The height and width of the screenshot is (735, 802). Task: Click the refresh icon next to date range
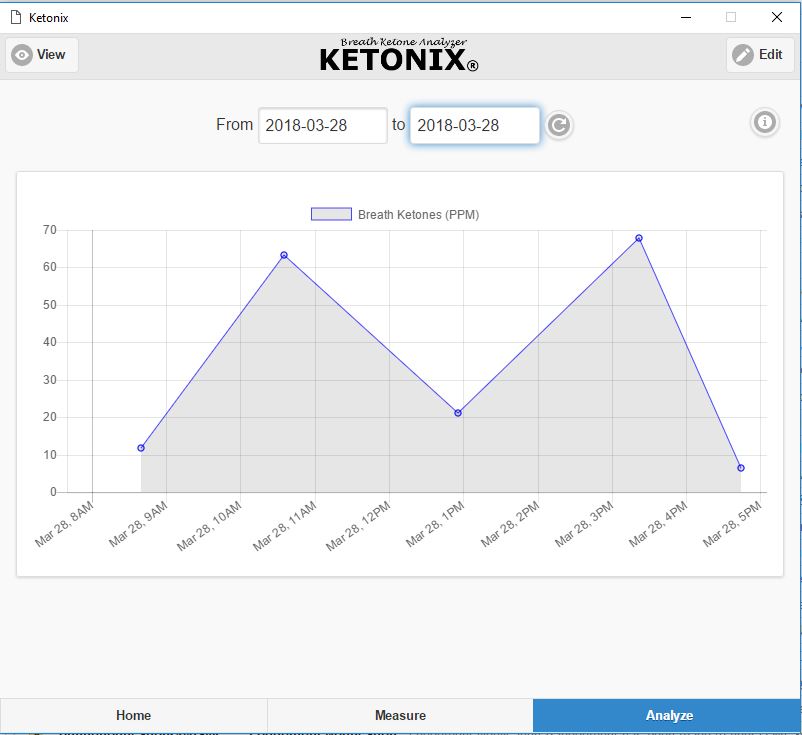point(559,125)
